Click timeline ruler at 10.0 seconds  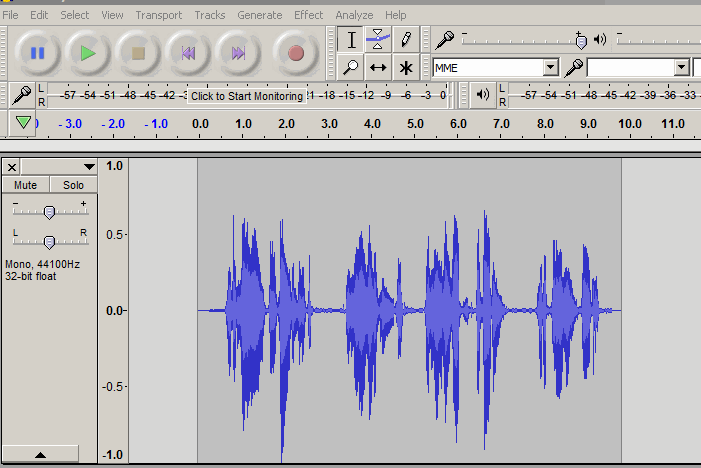coord(630,124)
